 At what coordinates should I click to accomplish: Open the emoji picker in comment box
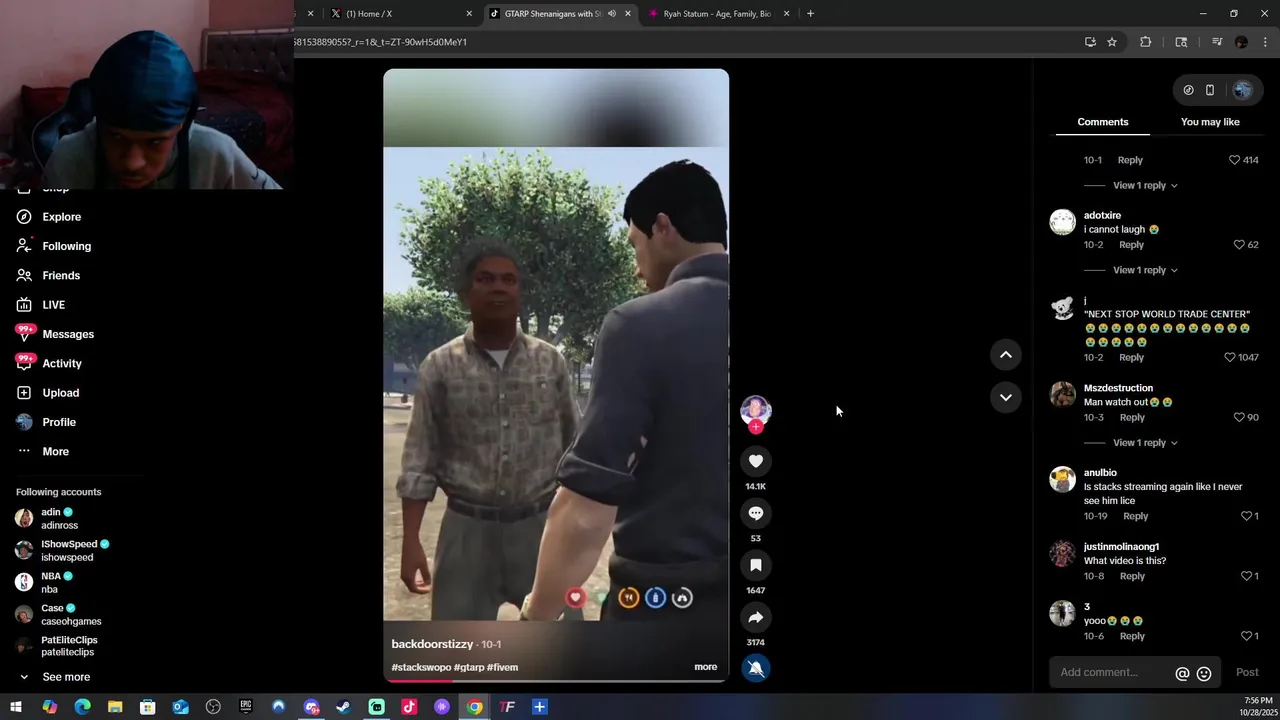click(x=1204, y=674)
